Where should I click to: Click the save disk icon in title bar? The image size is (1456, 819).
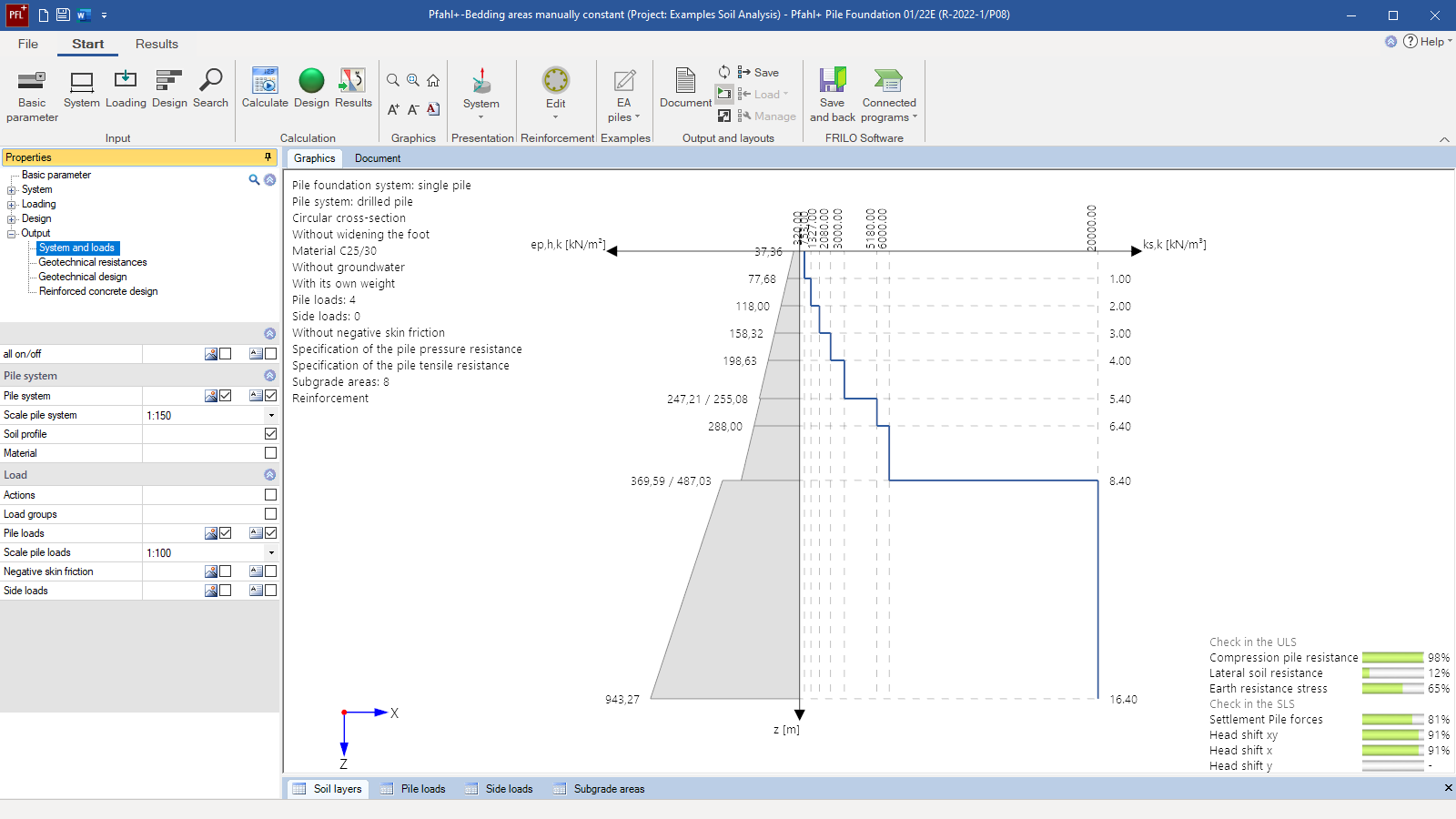(63, 15)
